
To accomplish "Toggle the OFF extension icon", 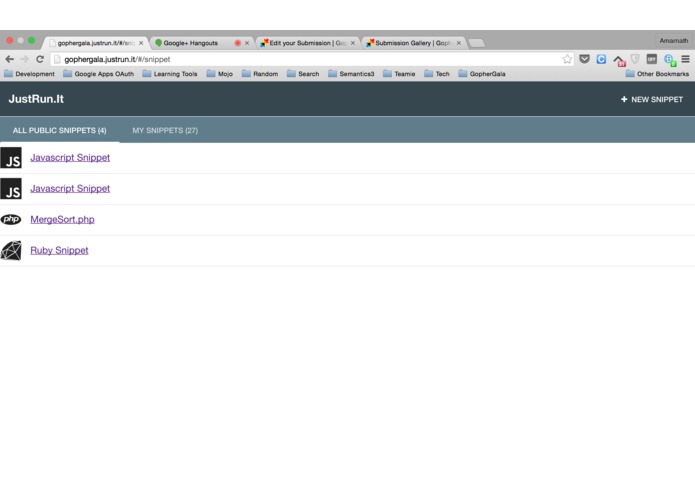I will point(652,59).
